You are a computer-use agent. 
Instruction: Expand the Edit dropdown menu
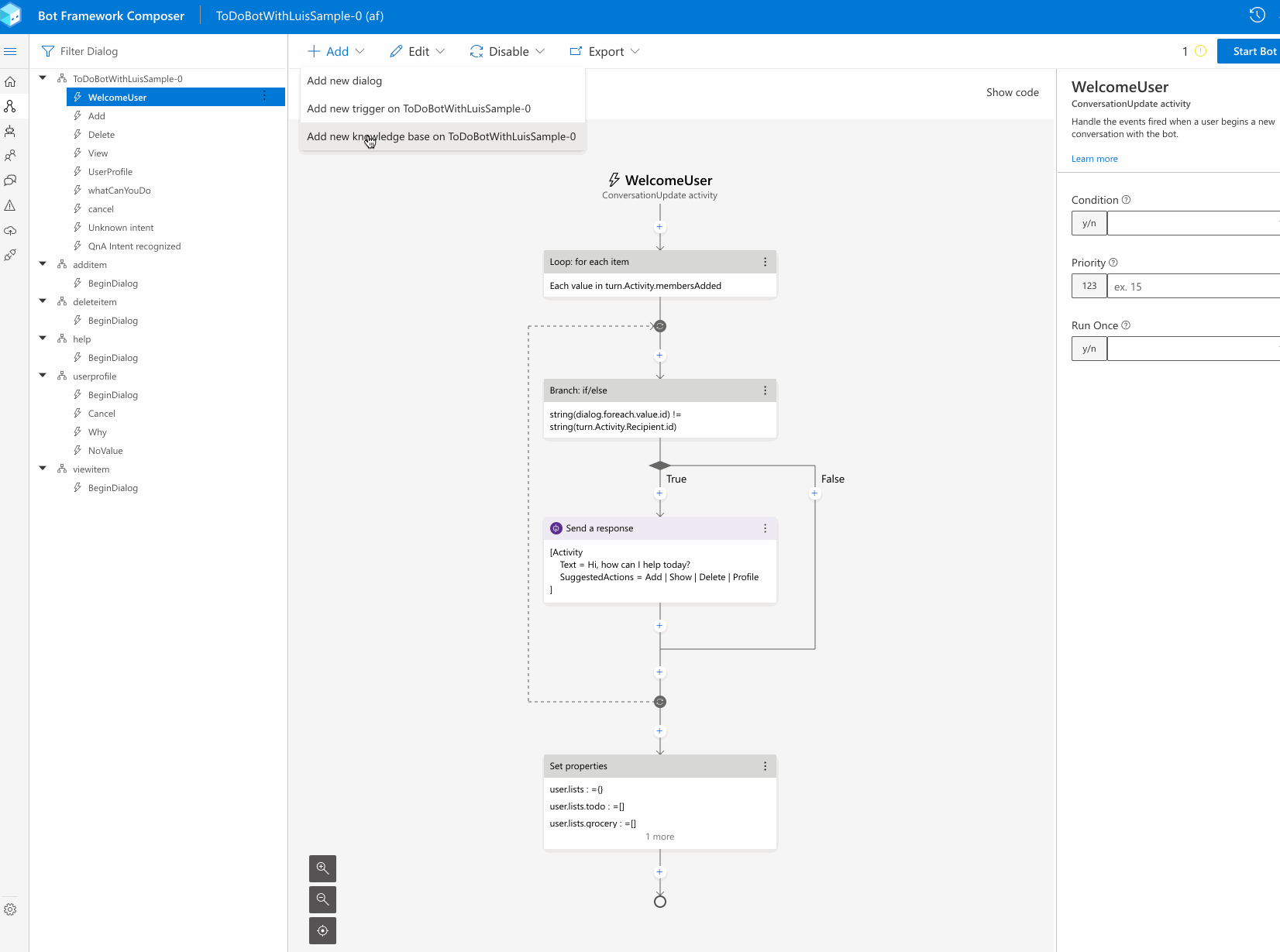417,51
